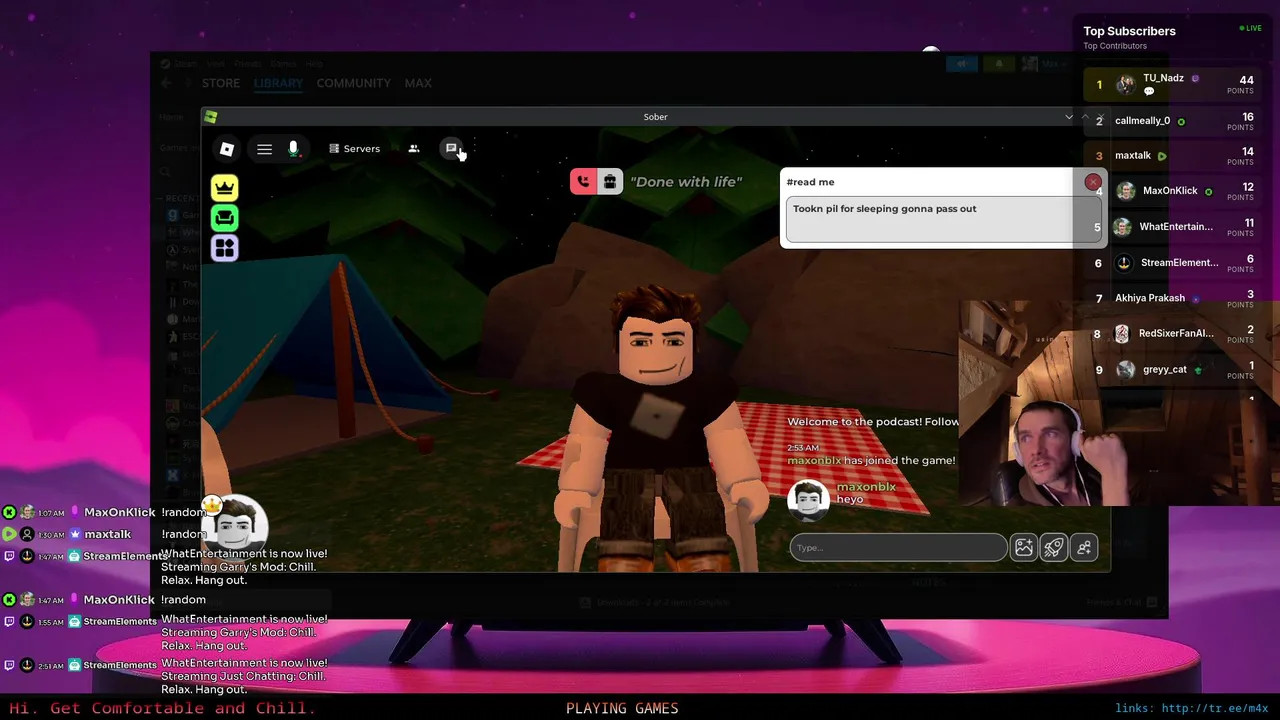Click MaxOnKlick in Top Subscribers list
Screen dimensions: 1280x720
click(x=1171, y=190)
